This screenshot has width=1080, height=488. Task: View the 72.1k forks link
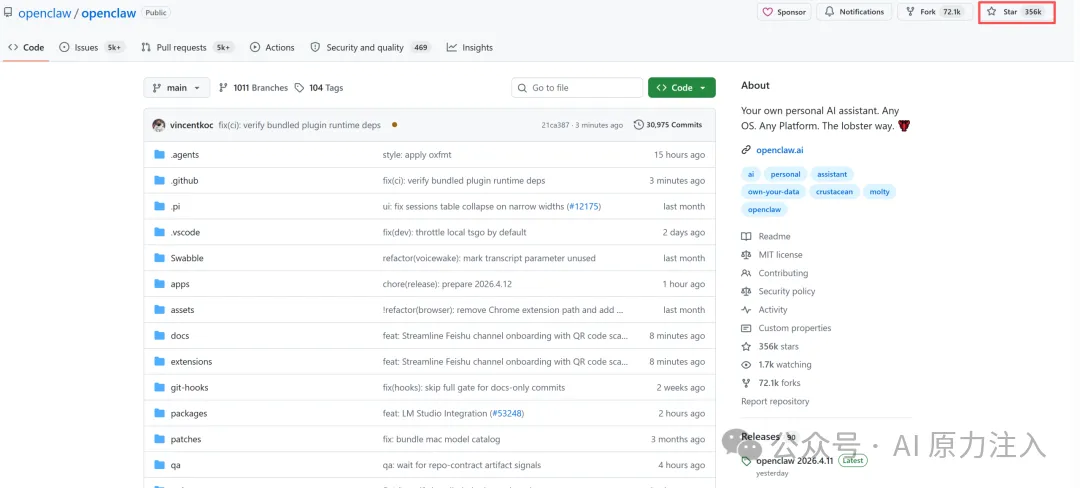[771, 383]
